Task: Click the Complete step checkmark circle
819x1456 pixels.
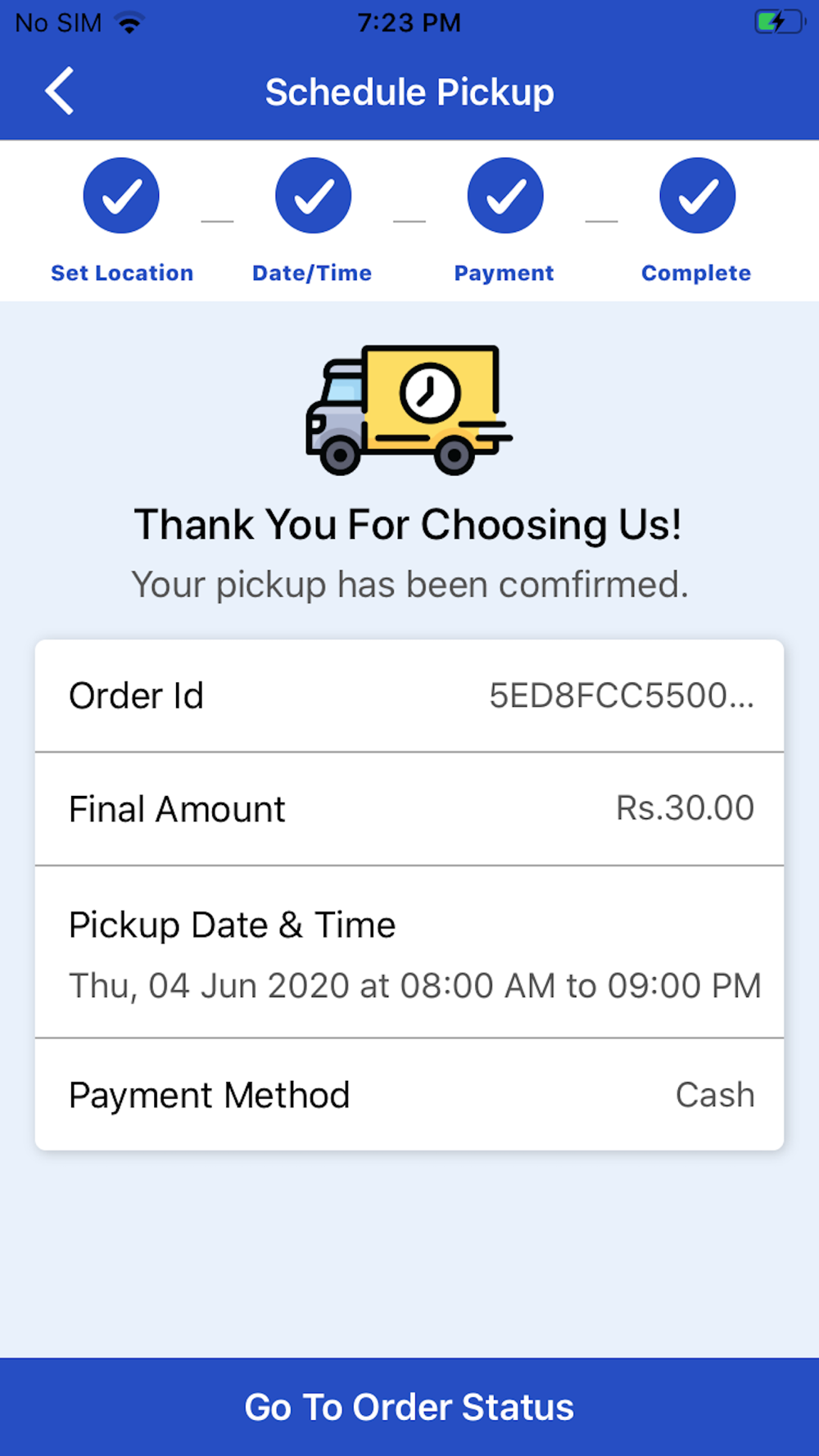Action: click(x=698, y=196)
